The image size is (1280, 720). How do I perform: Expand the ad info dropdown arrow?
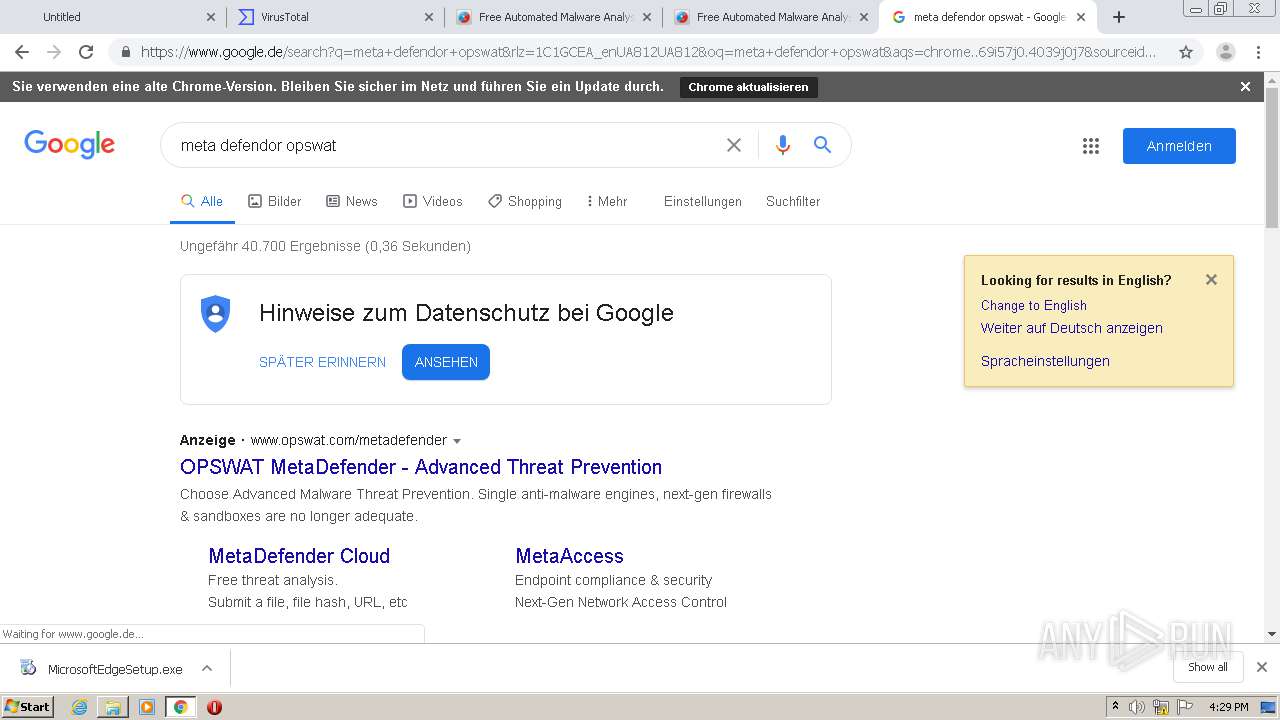point(457,441)
